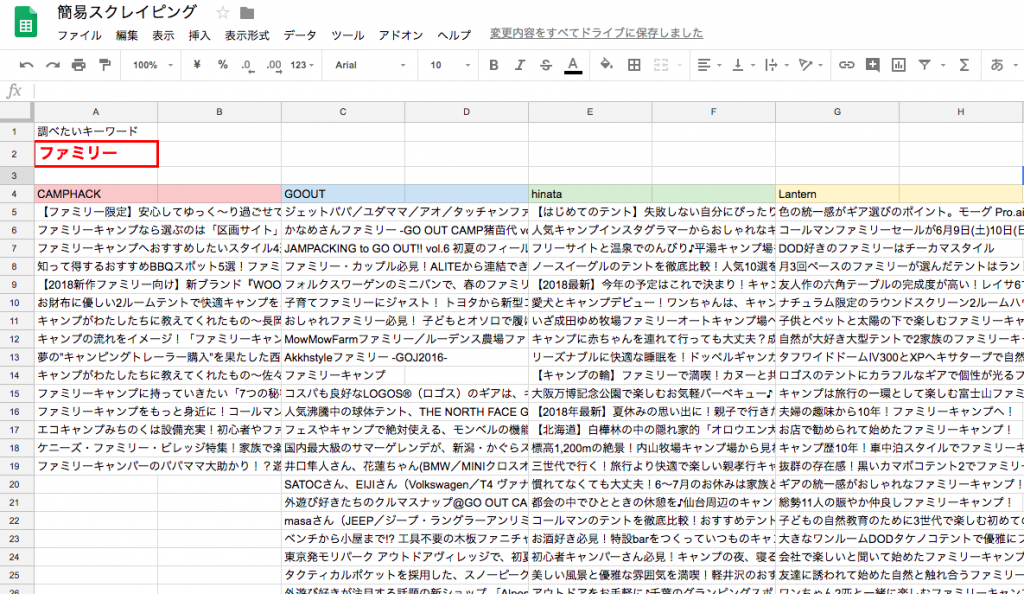
Task: Open the 編集 menu
Action: click(x=127, y=35)
